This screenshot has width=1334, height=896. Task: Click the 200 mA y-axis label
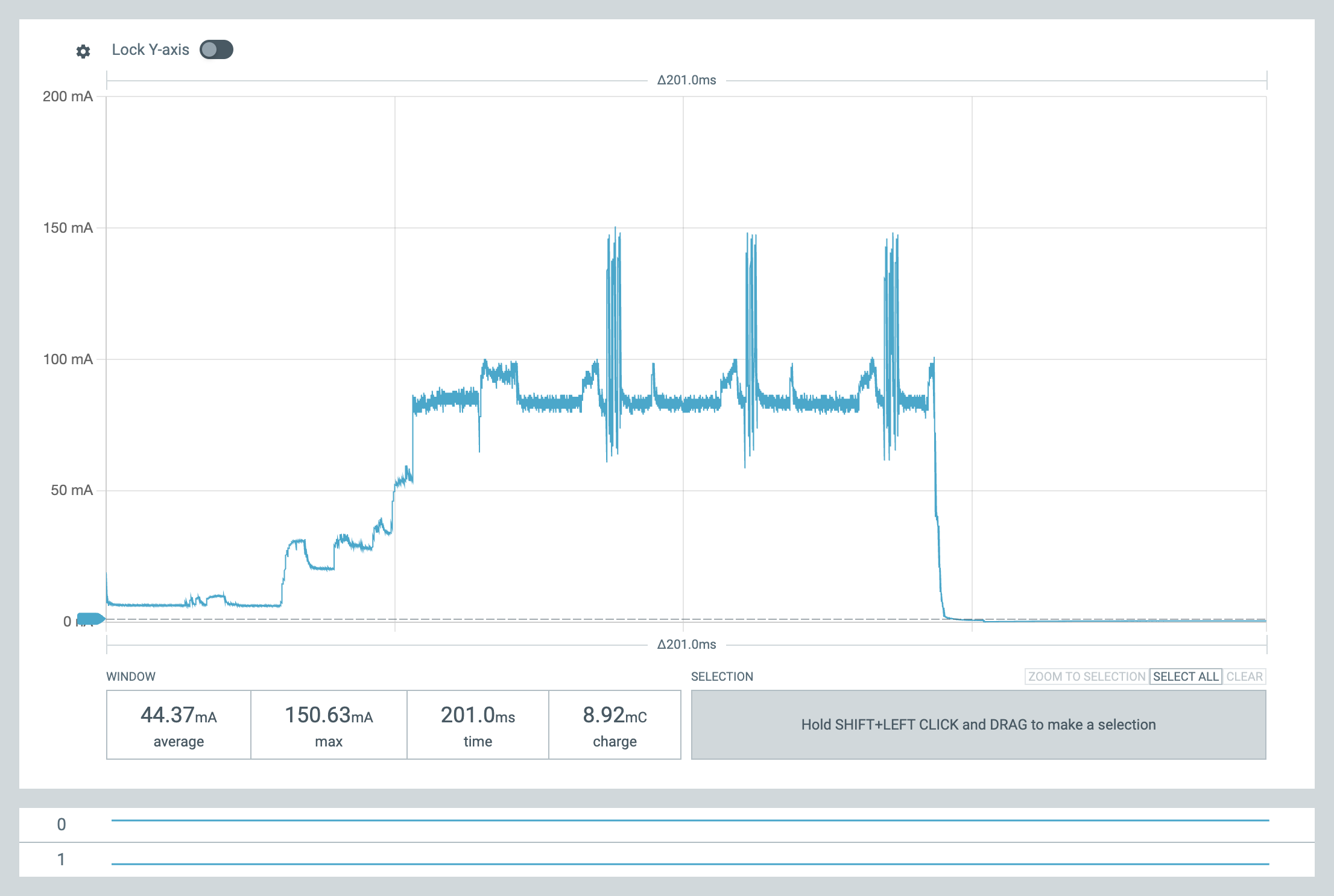68,96
